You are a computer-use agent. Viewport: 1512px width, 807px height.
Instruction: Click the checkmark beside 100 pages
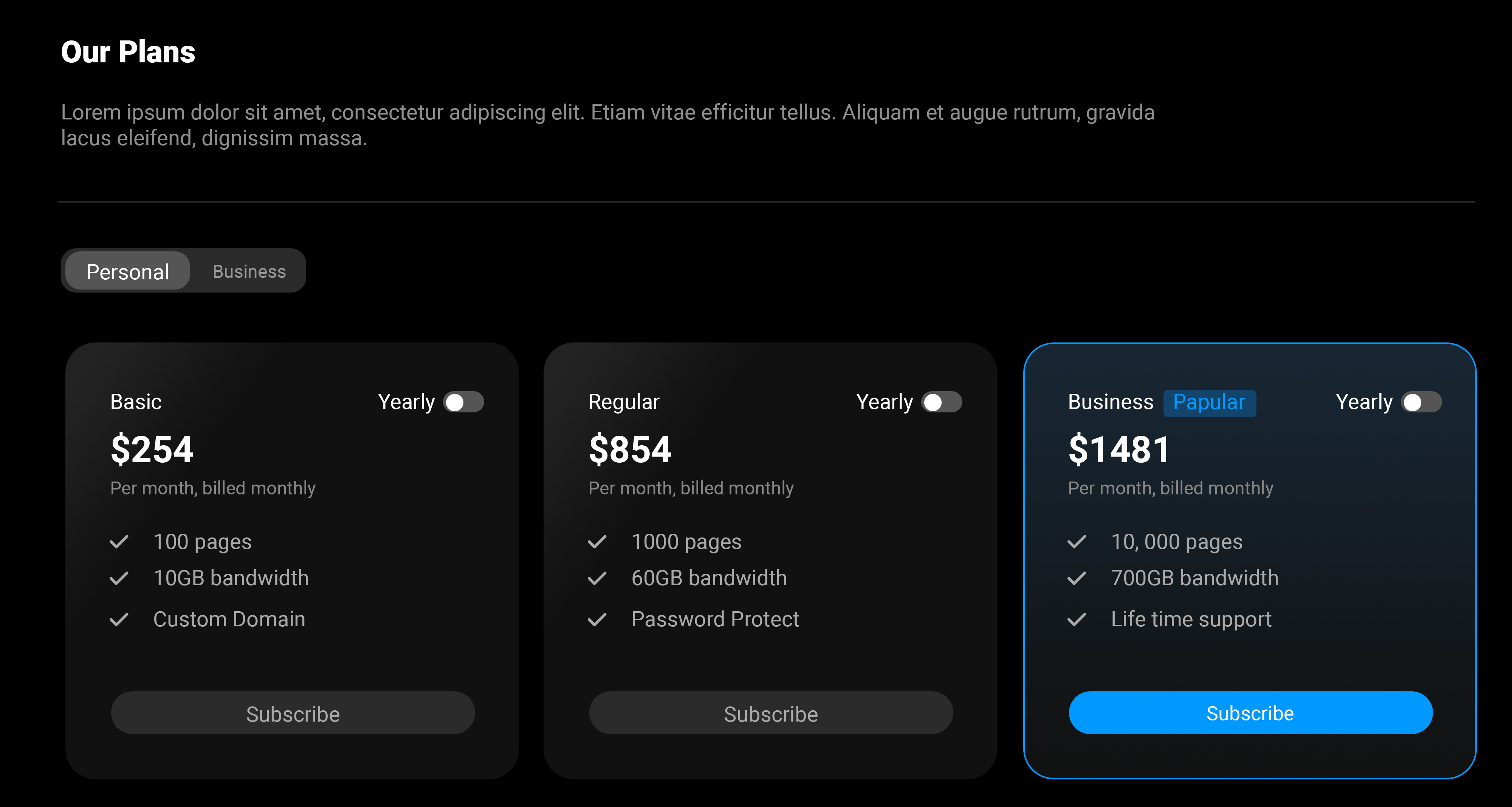(x=119, y=542)
